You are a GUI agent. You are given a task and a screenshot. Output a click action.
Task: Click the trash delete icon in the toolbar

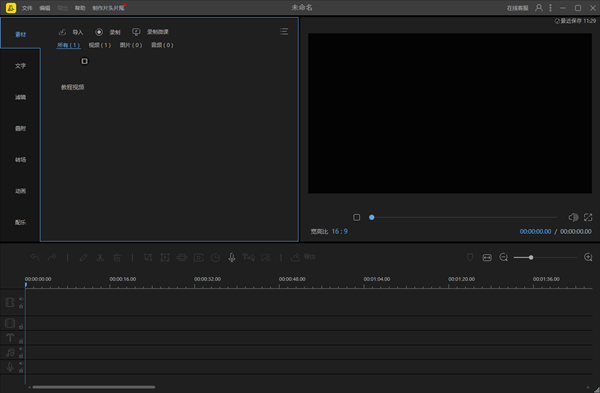(117, 258)
